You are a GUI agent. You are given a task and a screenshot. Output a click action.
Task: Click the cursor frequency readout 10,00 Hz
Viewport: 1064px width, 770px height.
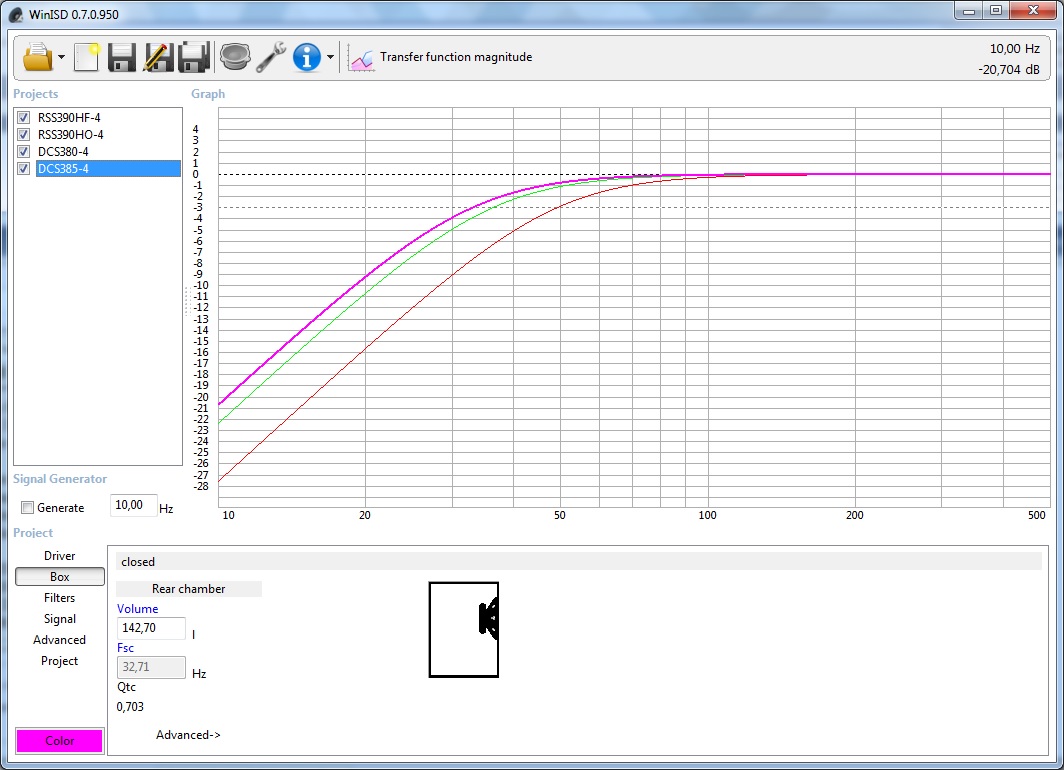click(1014, 49)
